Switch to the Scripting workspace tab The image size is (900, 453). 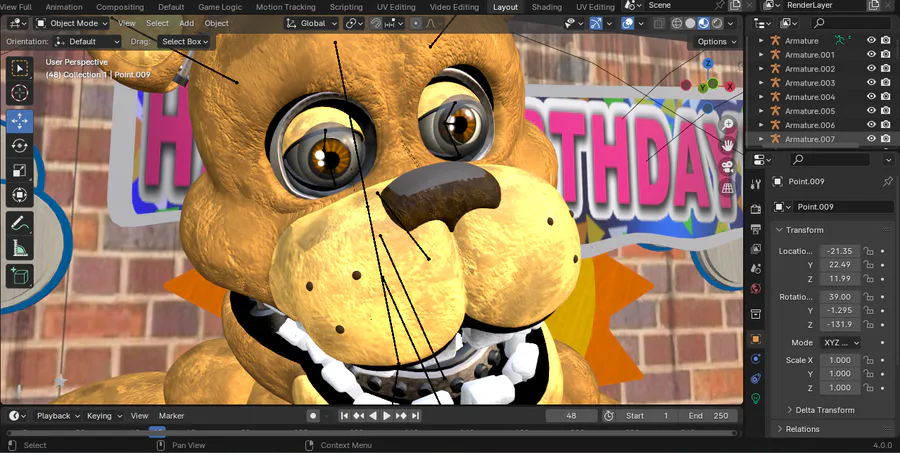tap(346, 7)
